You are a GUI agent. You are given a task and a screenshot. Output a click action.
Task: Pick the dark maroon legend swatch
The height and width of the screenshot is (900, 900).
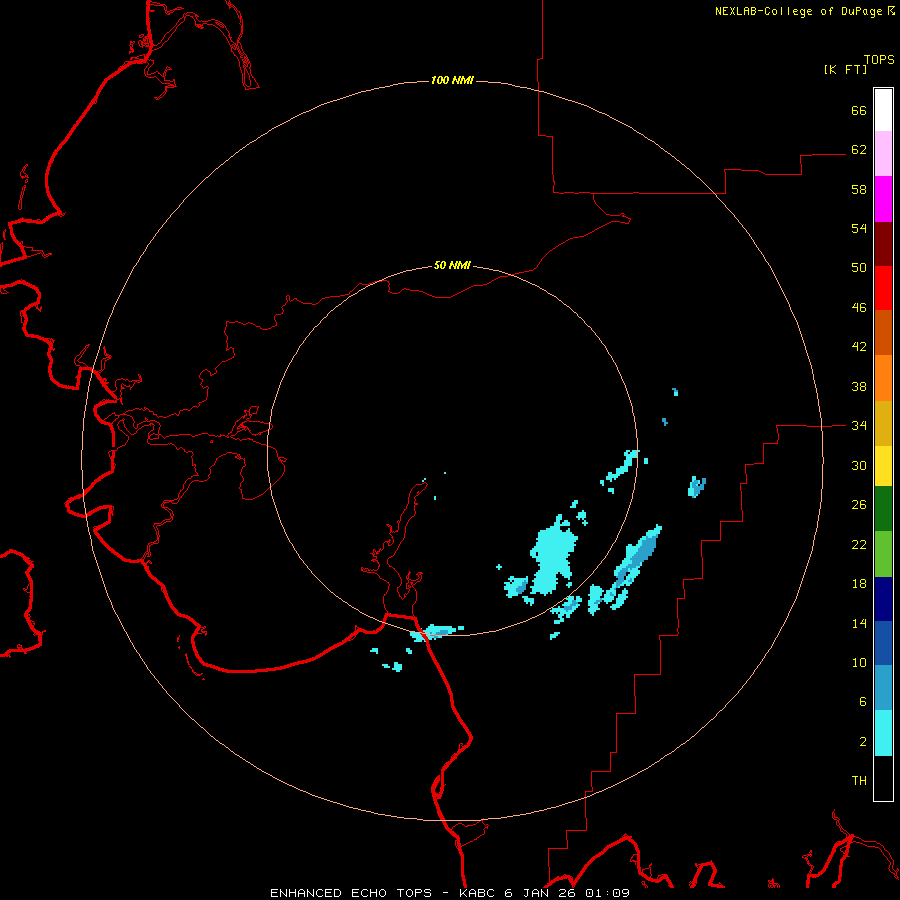click(883, 243)
